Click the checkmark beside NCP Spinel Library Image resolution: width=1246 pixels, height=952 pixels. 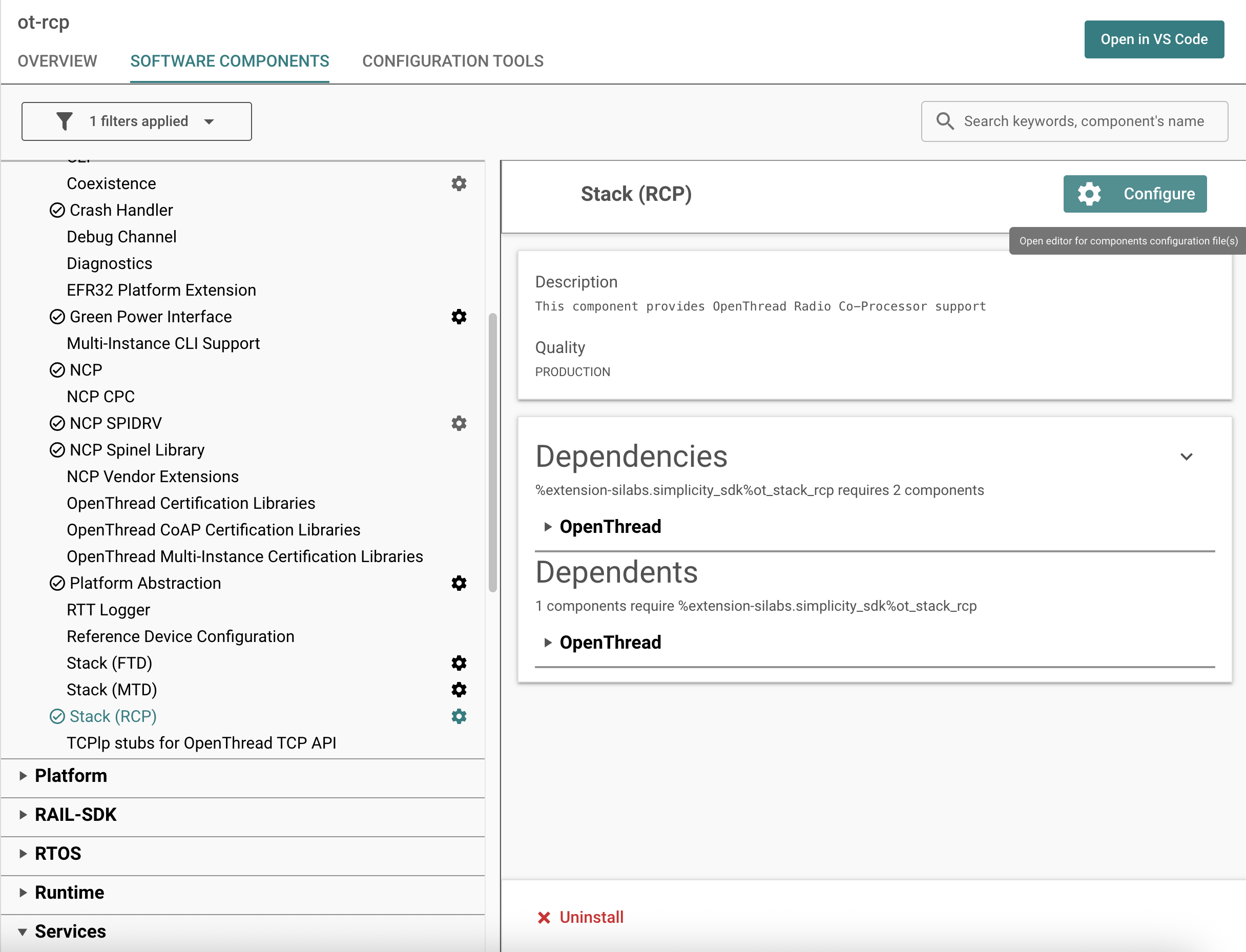(57, 450)
